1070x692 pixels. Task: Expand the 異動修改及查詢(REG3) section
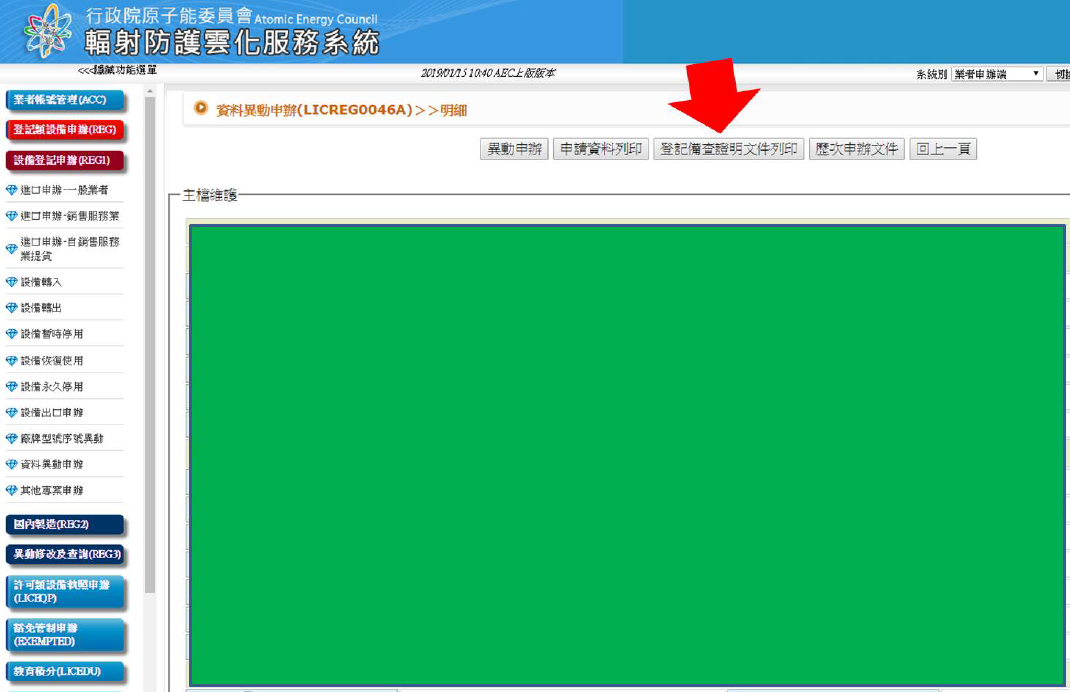(68, 554)
